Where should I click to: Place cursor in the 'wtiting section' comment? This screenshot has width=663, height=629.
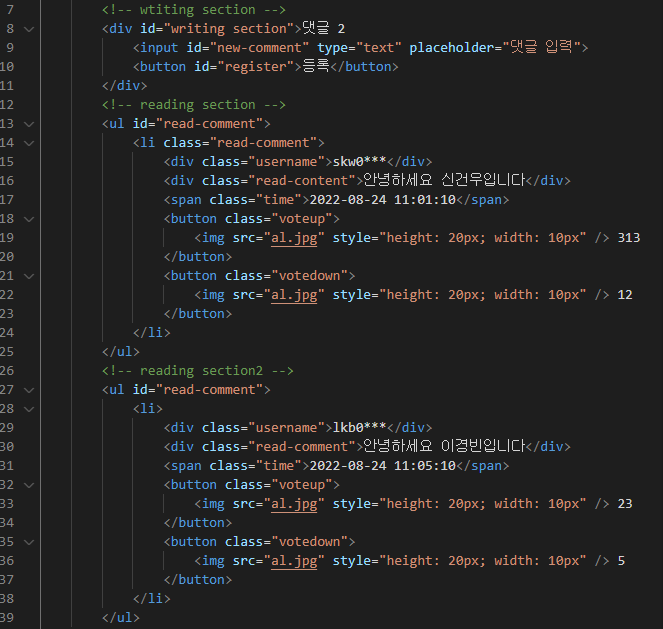pos(194,10)
